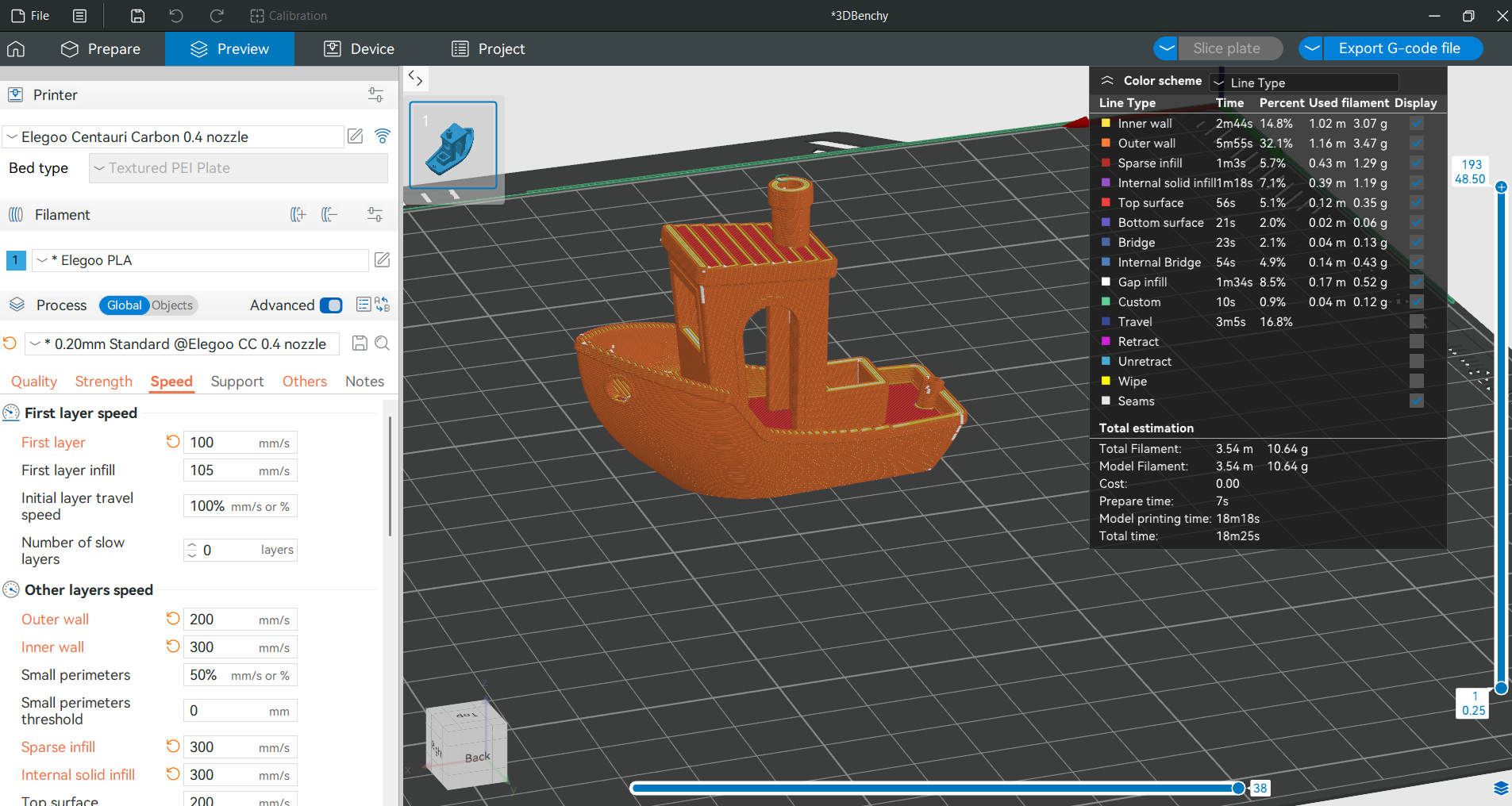
Task: Open the Calibration menu
Action: point(288,16)
